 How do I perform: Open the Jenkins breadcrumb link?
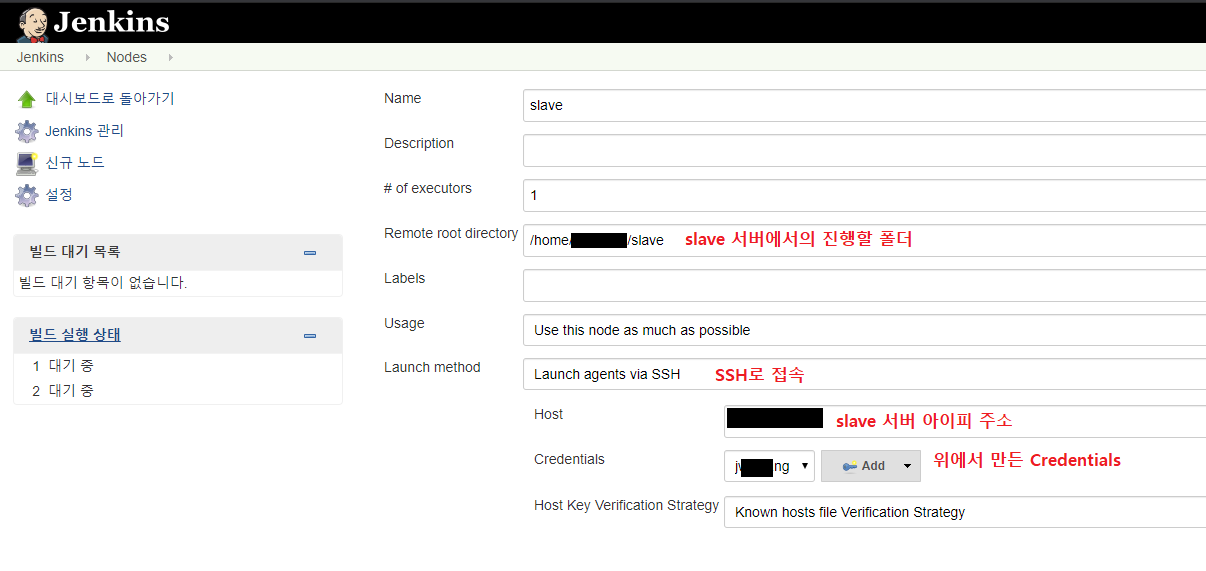40,57
